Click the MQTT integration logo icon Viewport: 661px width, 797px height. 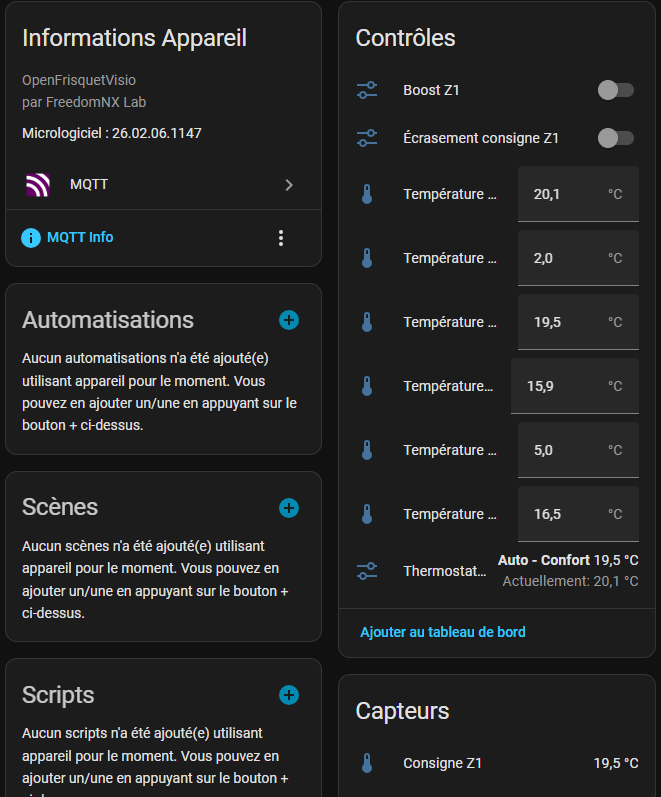(38, 185)
